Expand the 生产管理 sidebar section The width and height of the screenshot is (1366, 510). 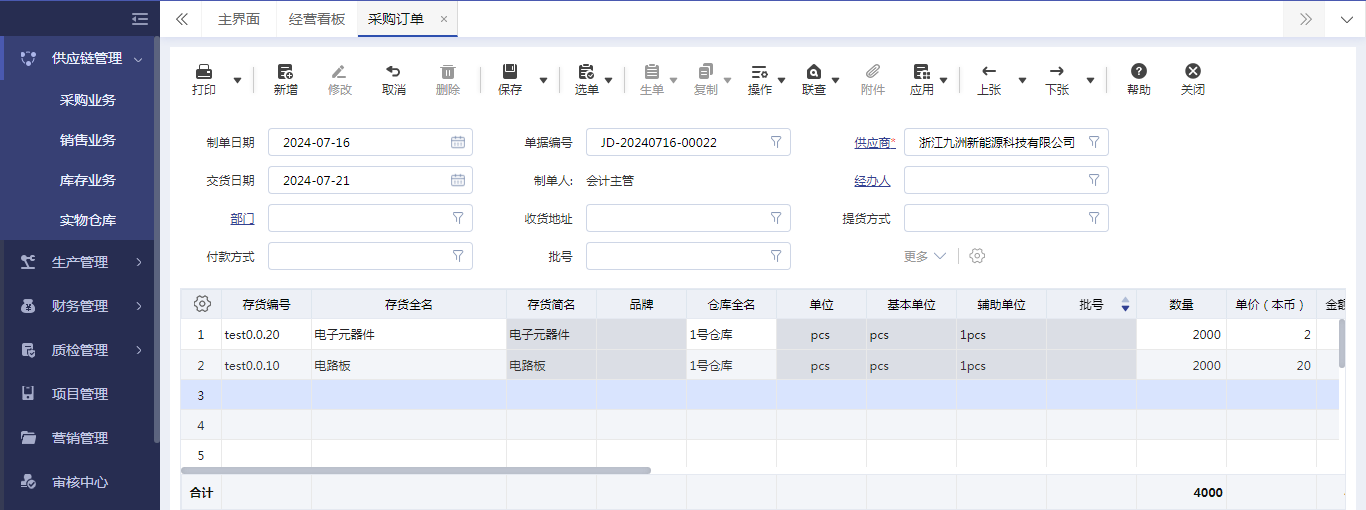coord(80,262)
